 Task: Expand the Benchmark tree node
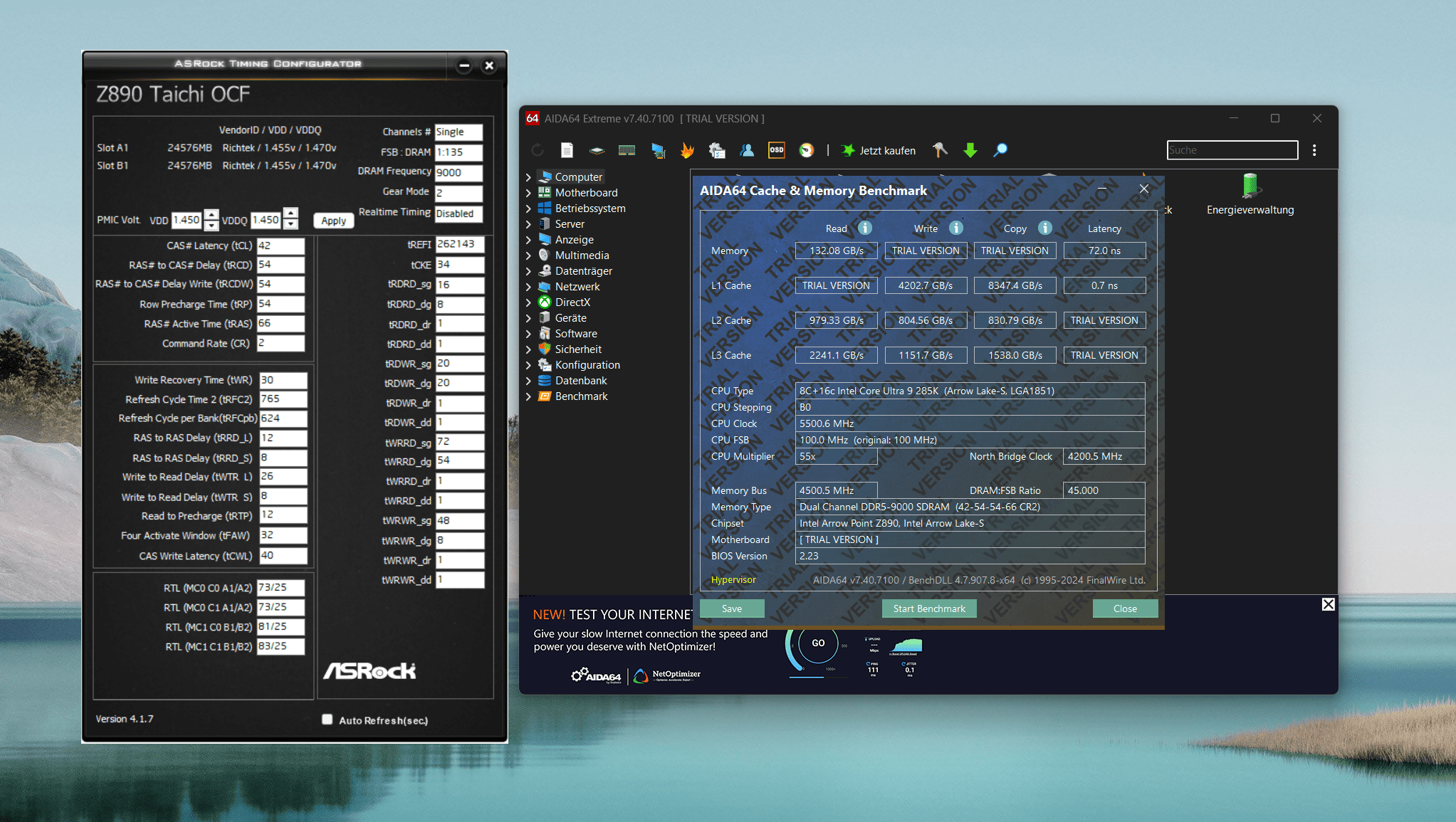coord(528,396)
